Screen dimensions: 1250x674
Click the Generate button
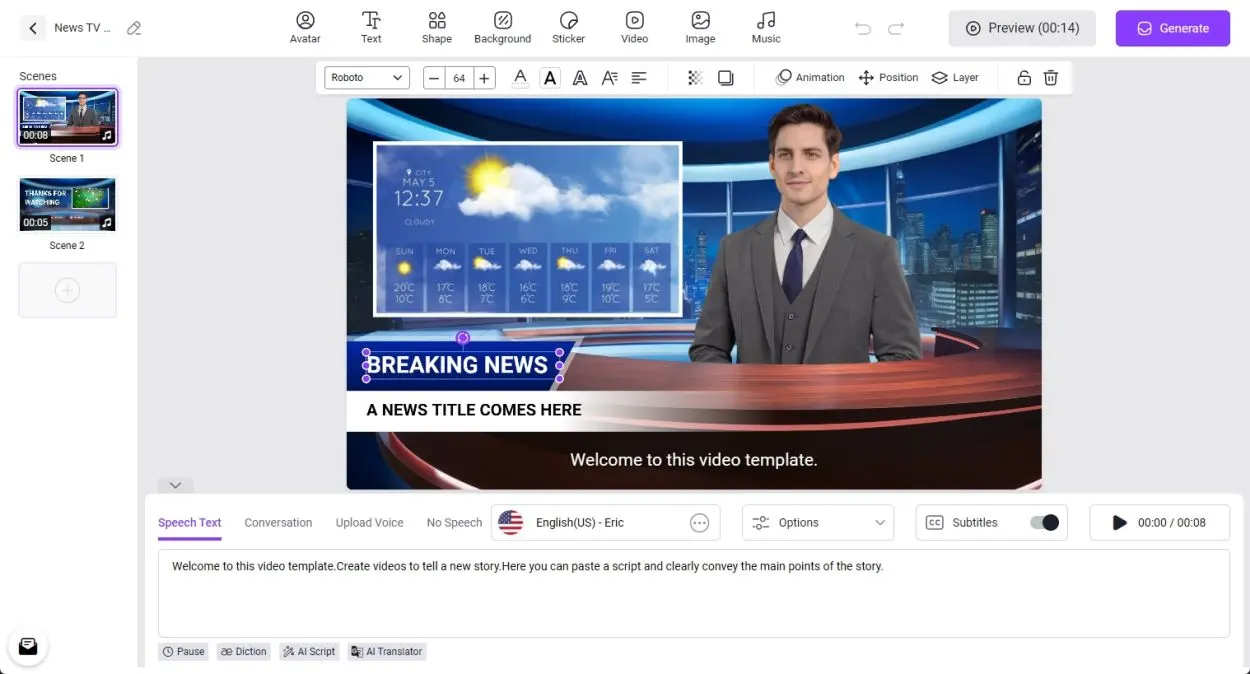tap(1172, 28)
